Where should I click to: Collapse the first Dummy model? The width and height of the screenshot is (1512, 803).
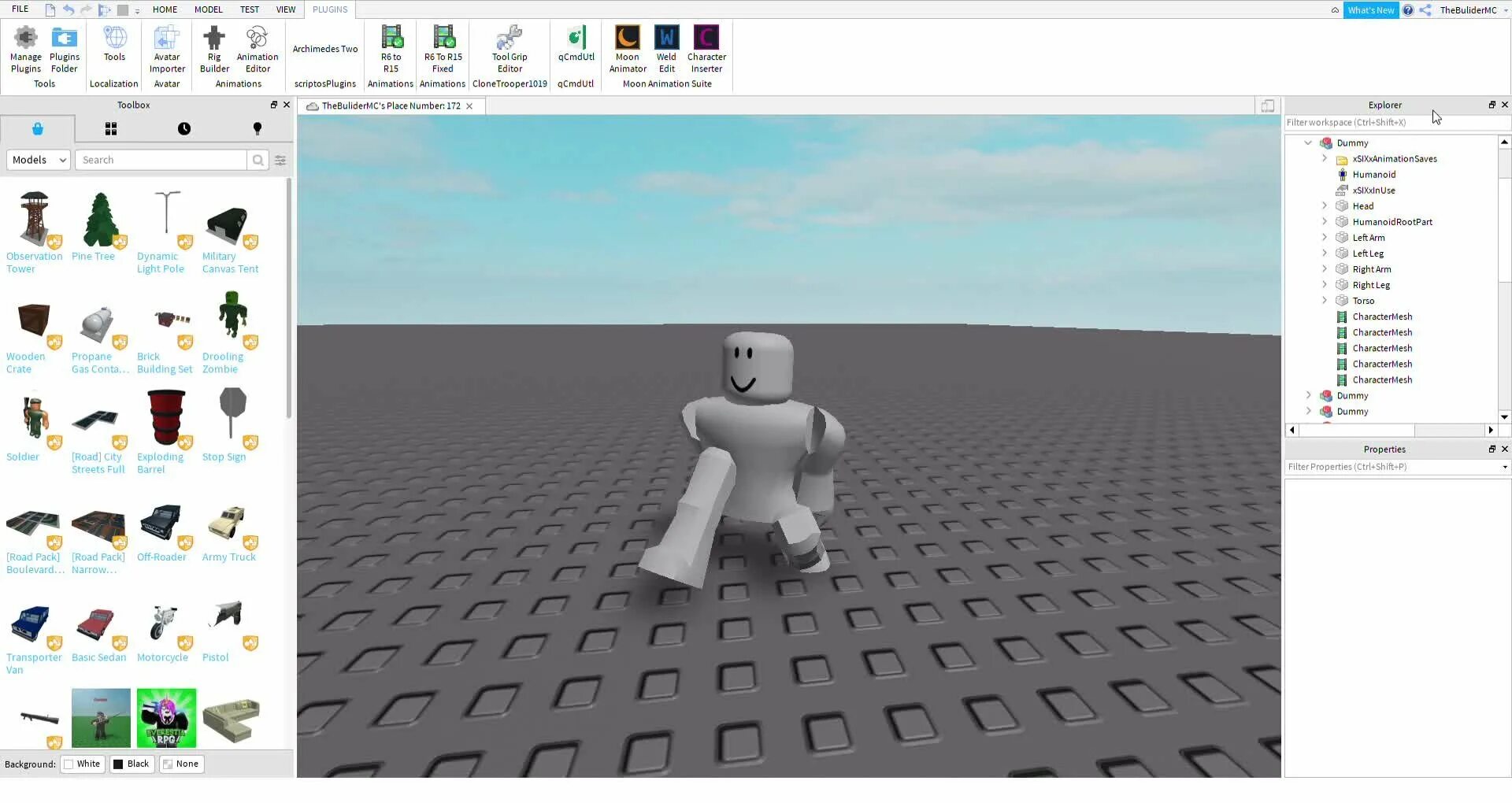point(1309,143)
